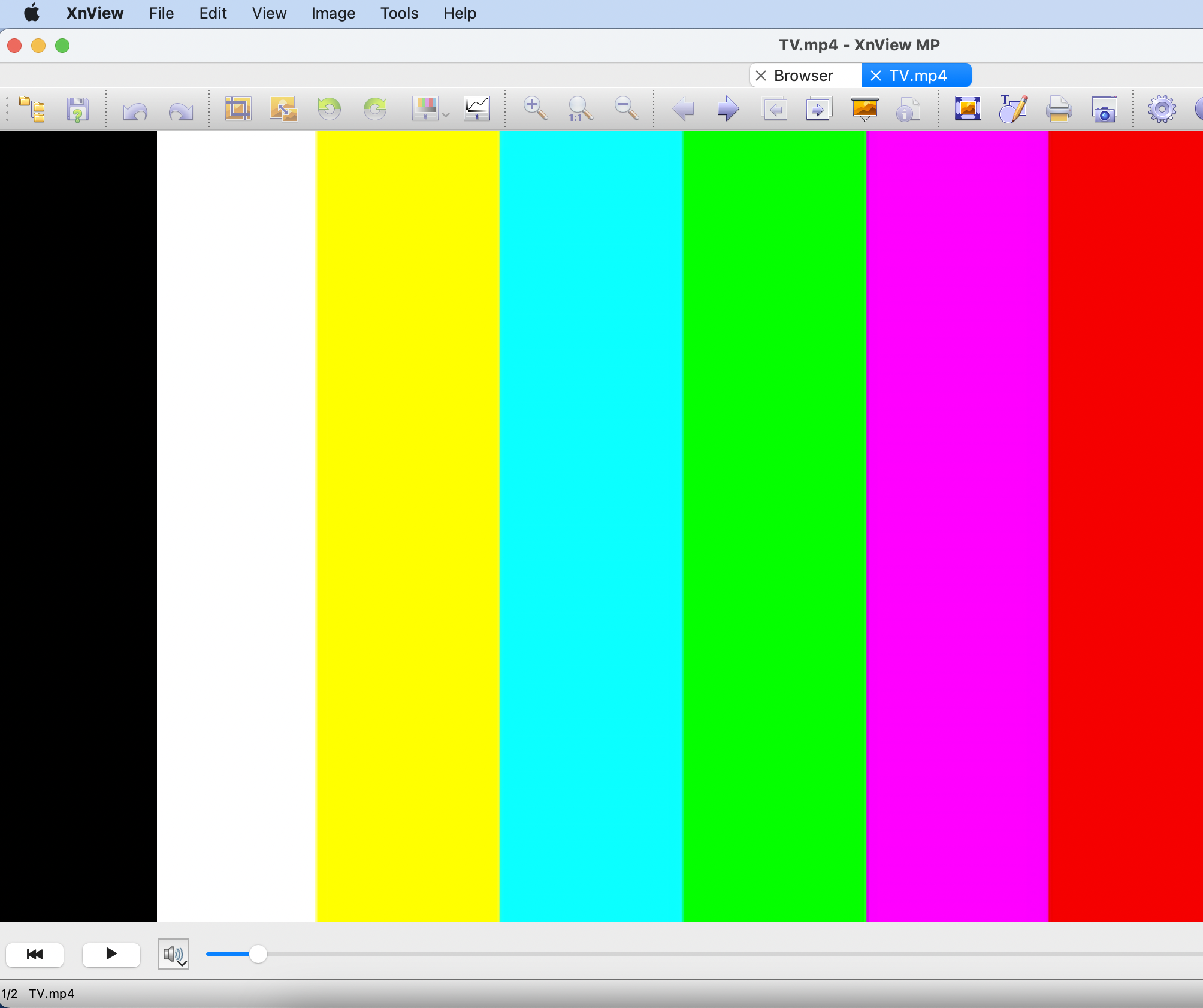Image resolution: width=1203 pixels, height=1008 pixels.
Task: Click the Zoom out magnifier
Action: pos(627,109)
